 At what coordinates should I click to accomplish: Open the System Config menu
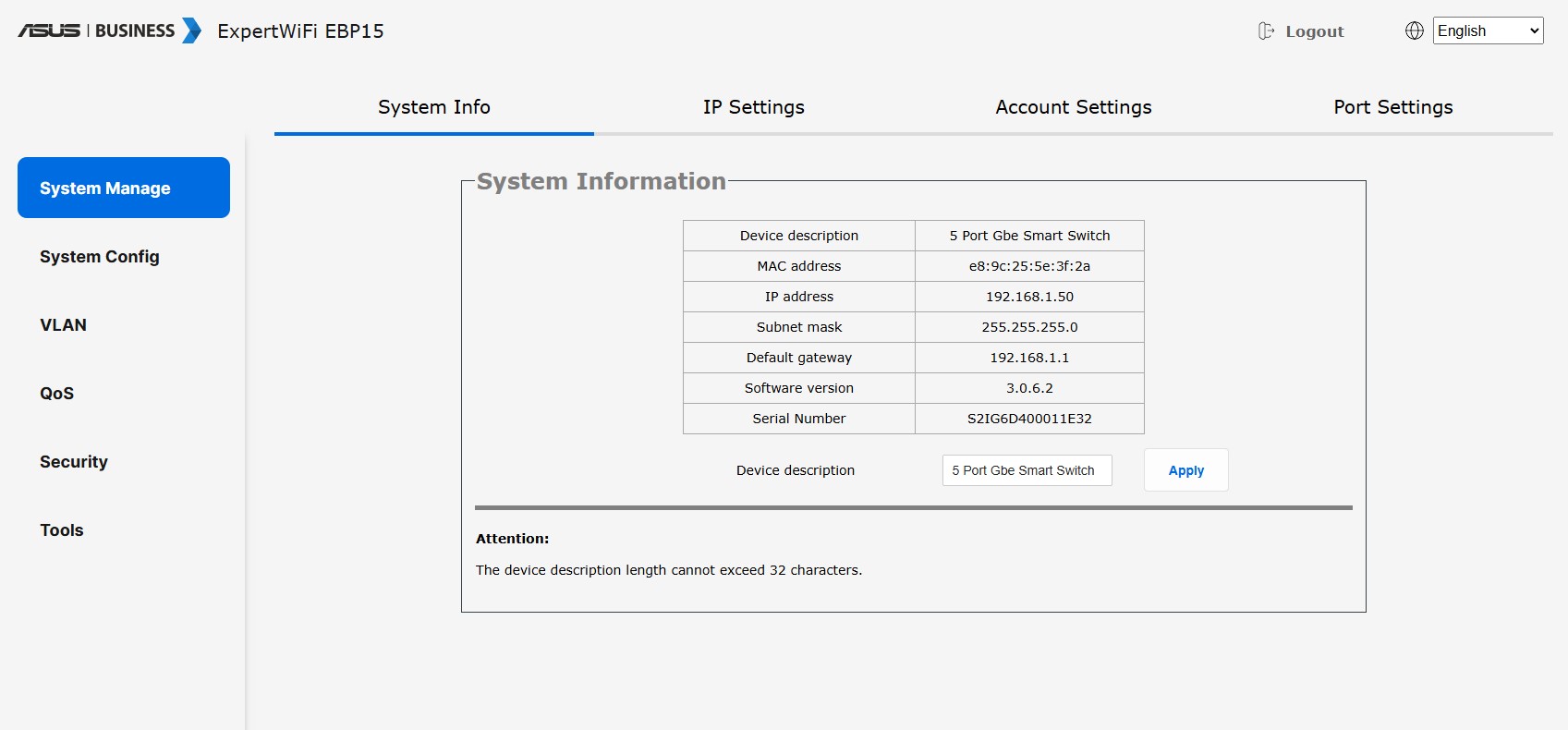pos(100,257)
